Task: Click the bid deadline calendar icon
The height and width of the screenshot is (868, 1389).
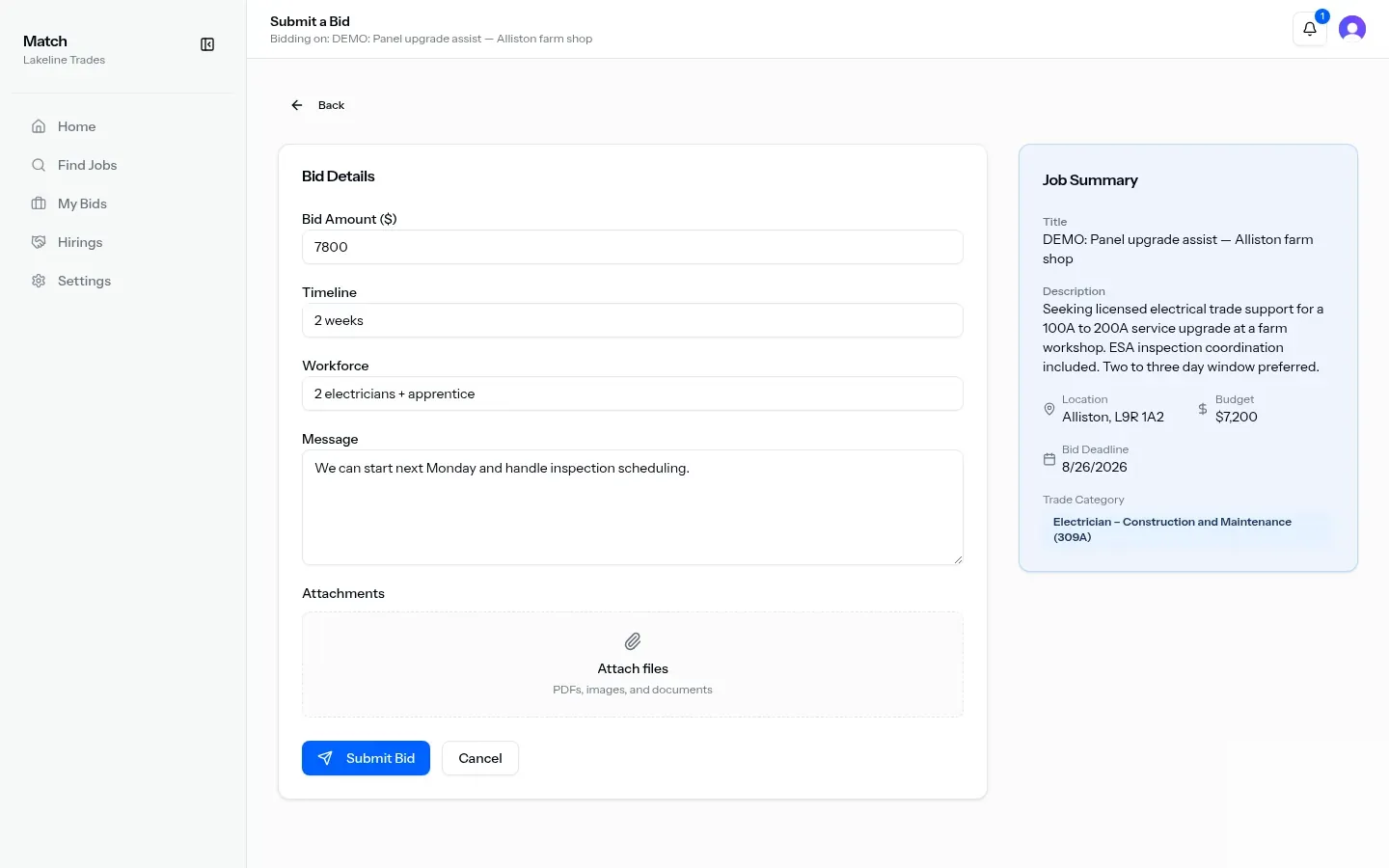Action: click(x=1049, y=459)
